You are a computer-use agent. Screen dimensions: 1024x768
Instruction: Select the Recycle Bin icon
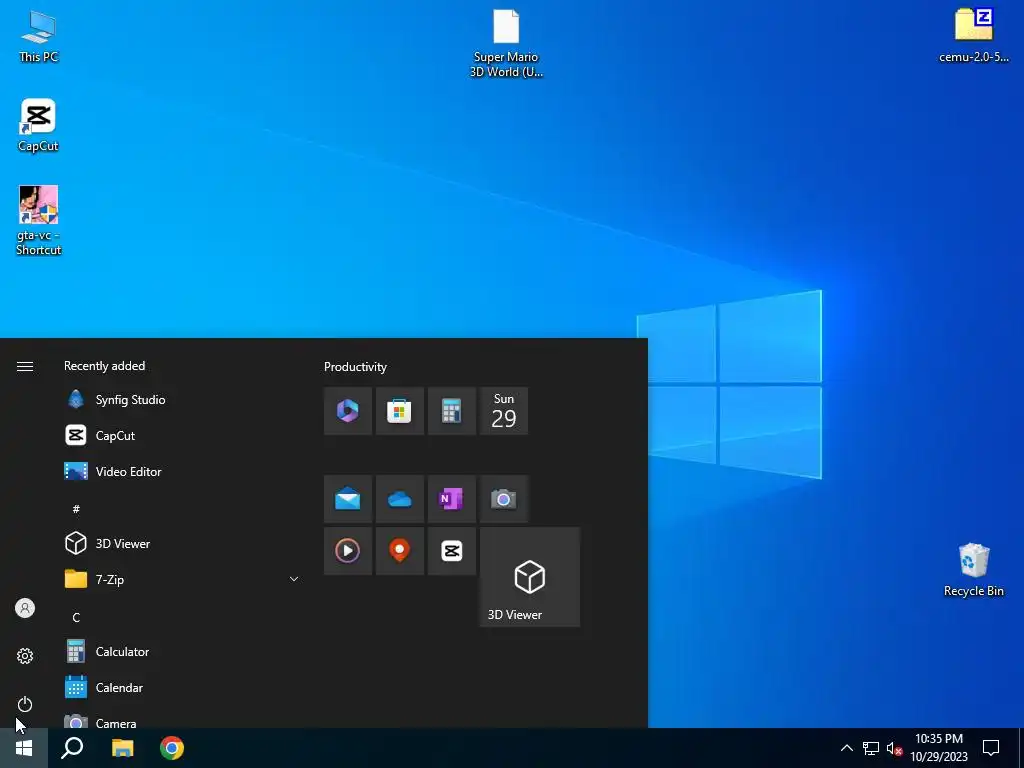tap(974, 569)
